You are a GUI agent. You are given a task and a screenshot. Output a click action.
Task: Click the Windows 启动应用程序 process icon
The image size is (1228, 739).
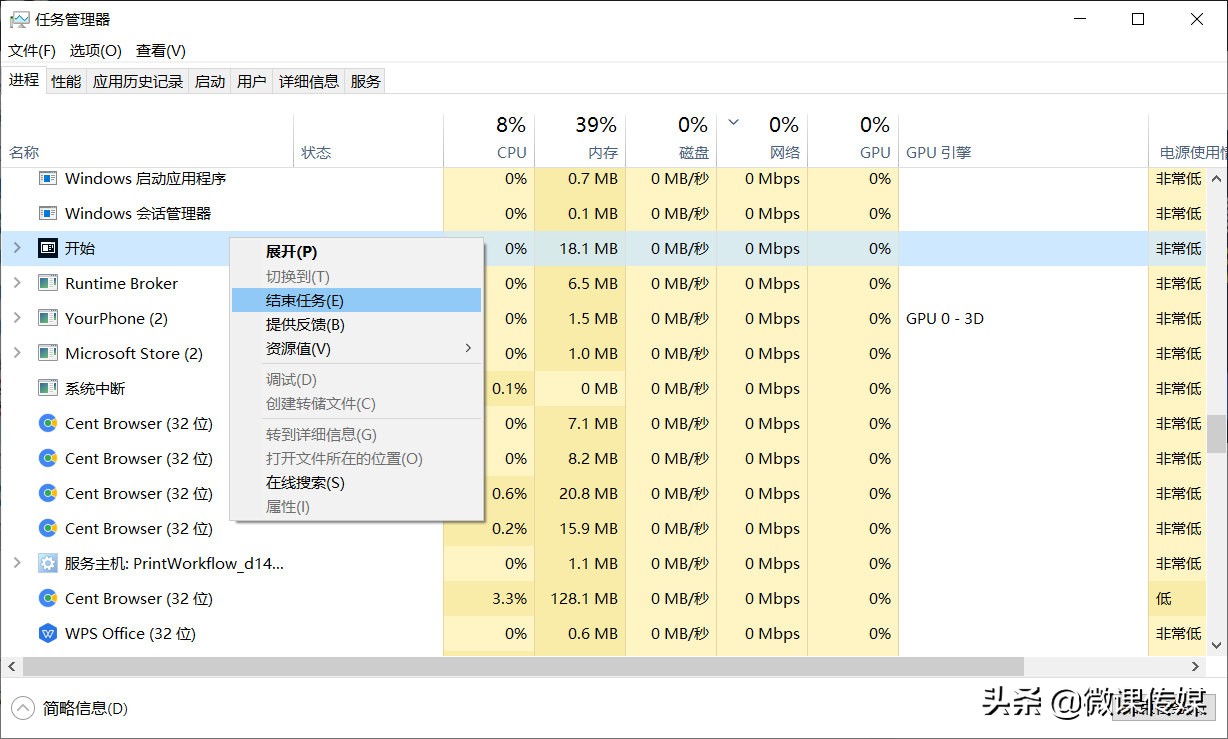(x=47, y=179)
